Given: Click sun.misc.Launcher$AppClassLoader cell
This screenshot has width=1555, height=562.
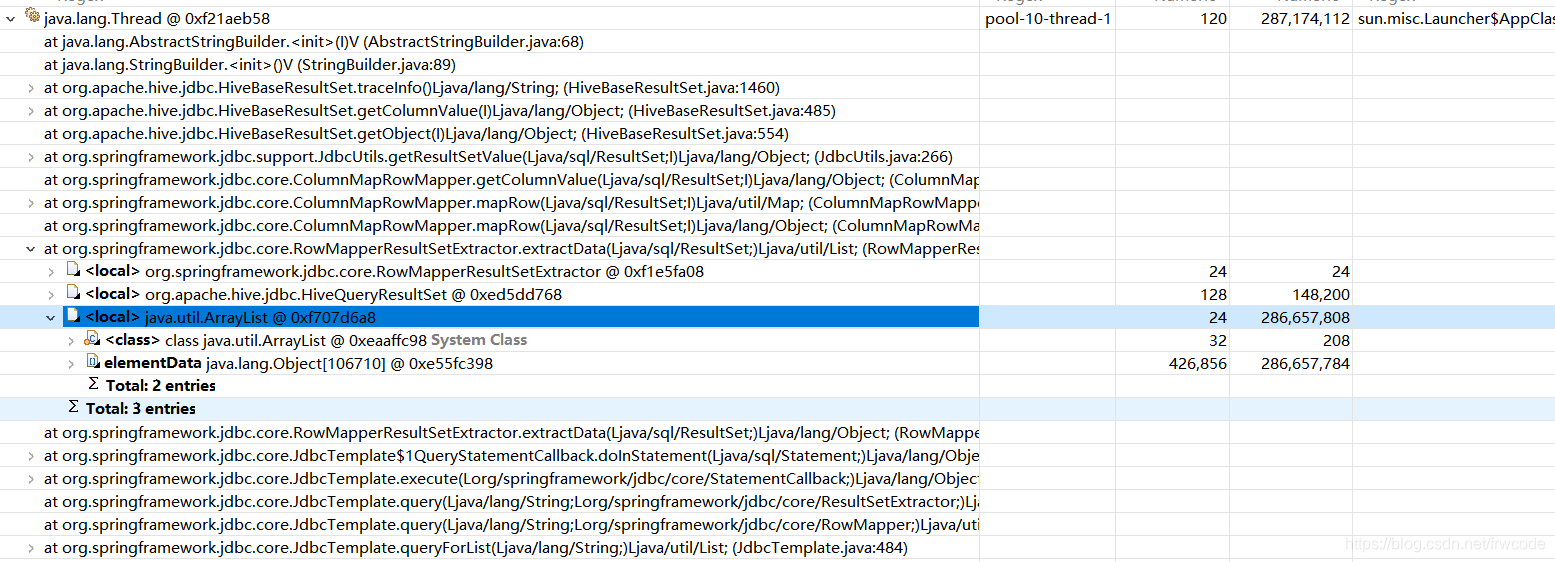Looking at the screenshot, I should tap(1456, 18).
